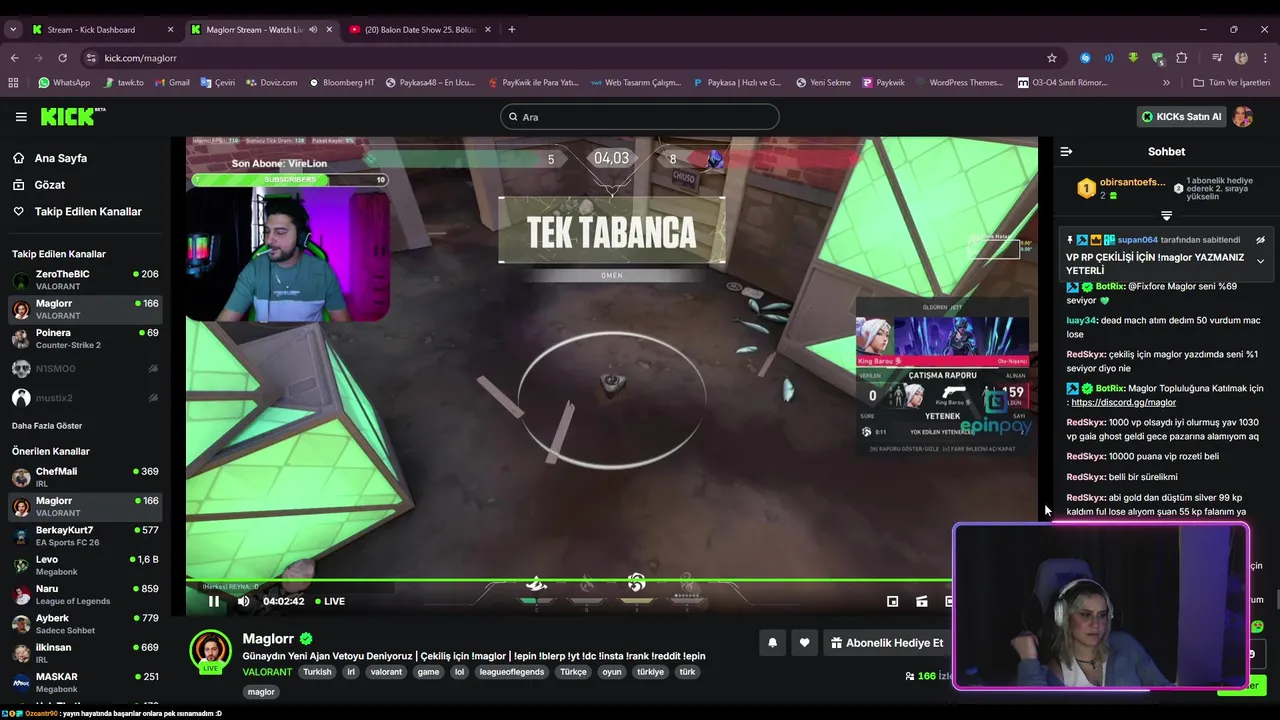Open the Maglorr streamer avatar
Image resolution: width=1280 pixels, height=720 pixels.
click(210, 650)
